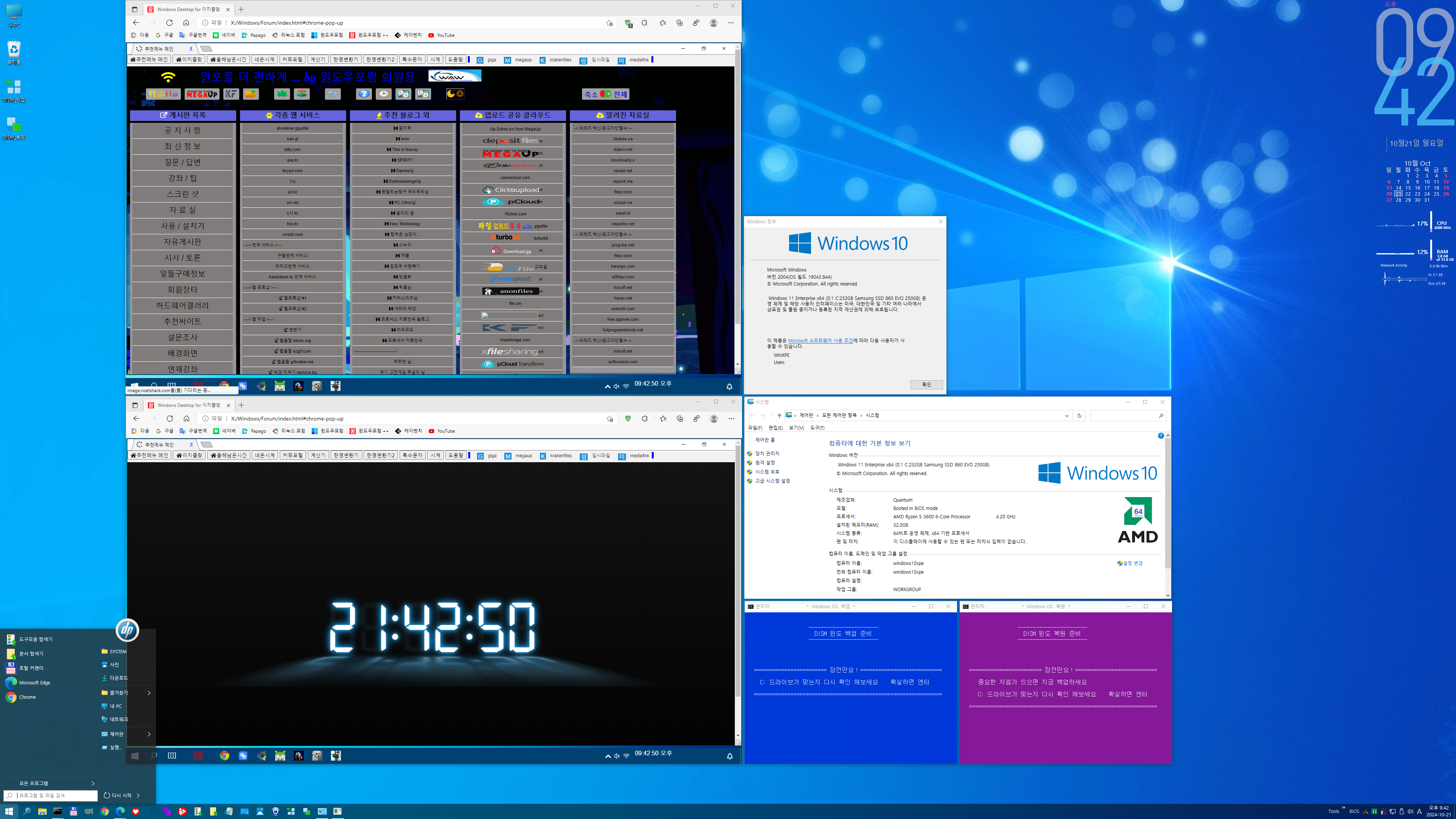Click the blue question mark help icon in the forum page
Screen dimensions: 1456x819
364,94
